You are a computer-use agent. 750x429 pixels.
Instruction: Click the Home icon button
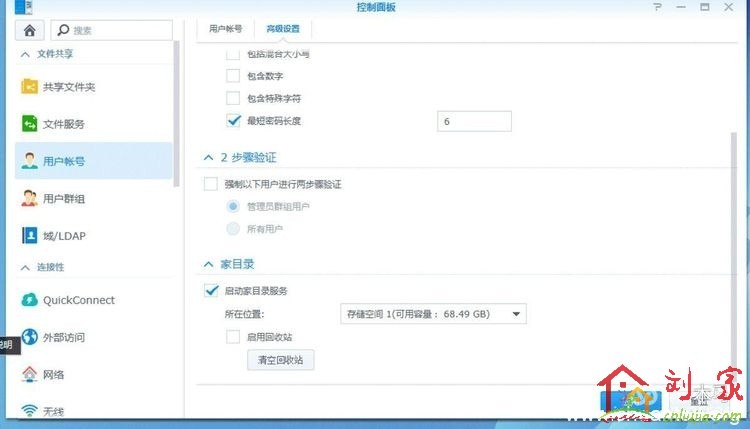pyautogui.click(x=30, y=31)
